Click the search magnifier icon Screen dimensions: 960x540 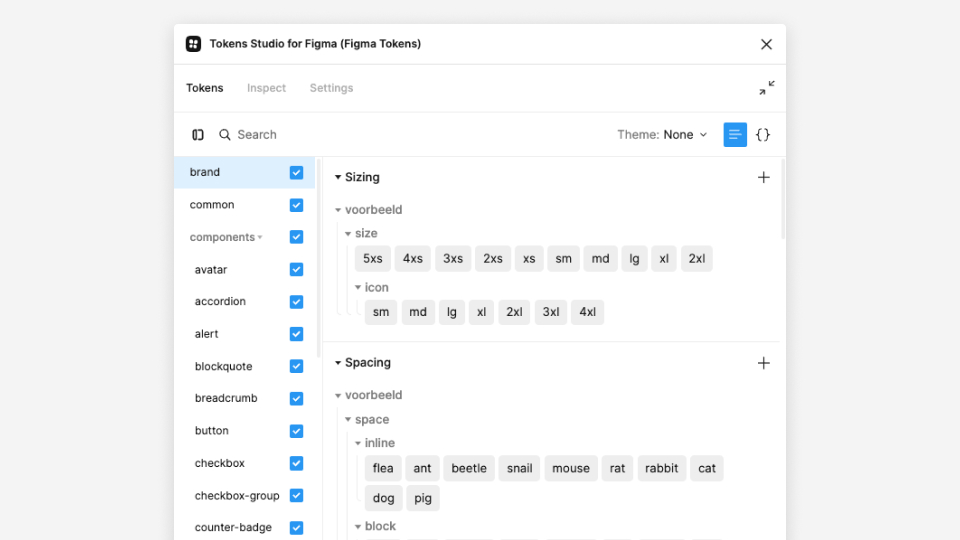(225, 135)
